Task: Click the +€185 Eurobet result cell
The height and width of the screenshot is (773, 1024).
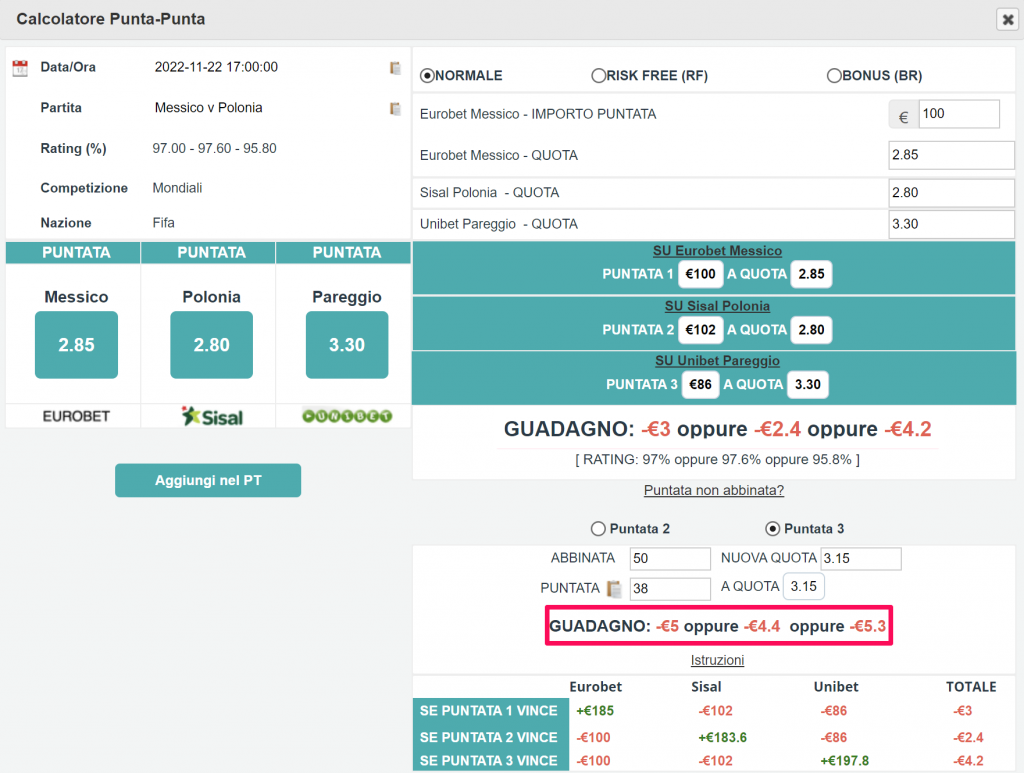Action: pos(595,710)
